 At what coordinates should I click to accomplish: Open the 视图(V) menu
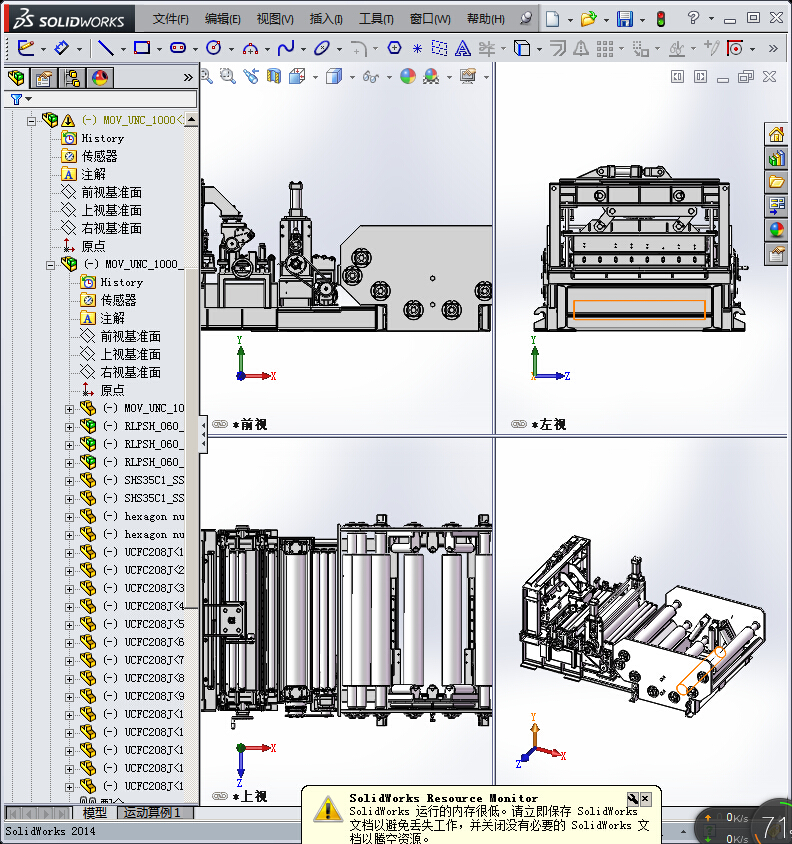pyautogui.click(x=275, y=19)
